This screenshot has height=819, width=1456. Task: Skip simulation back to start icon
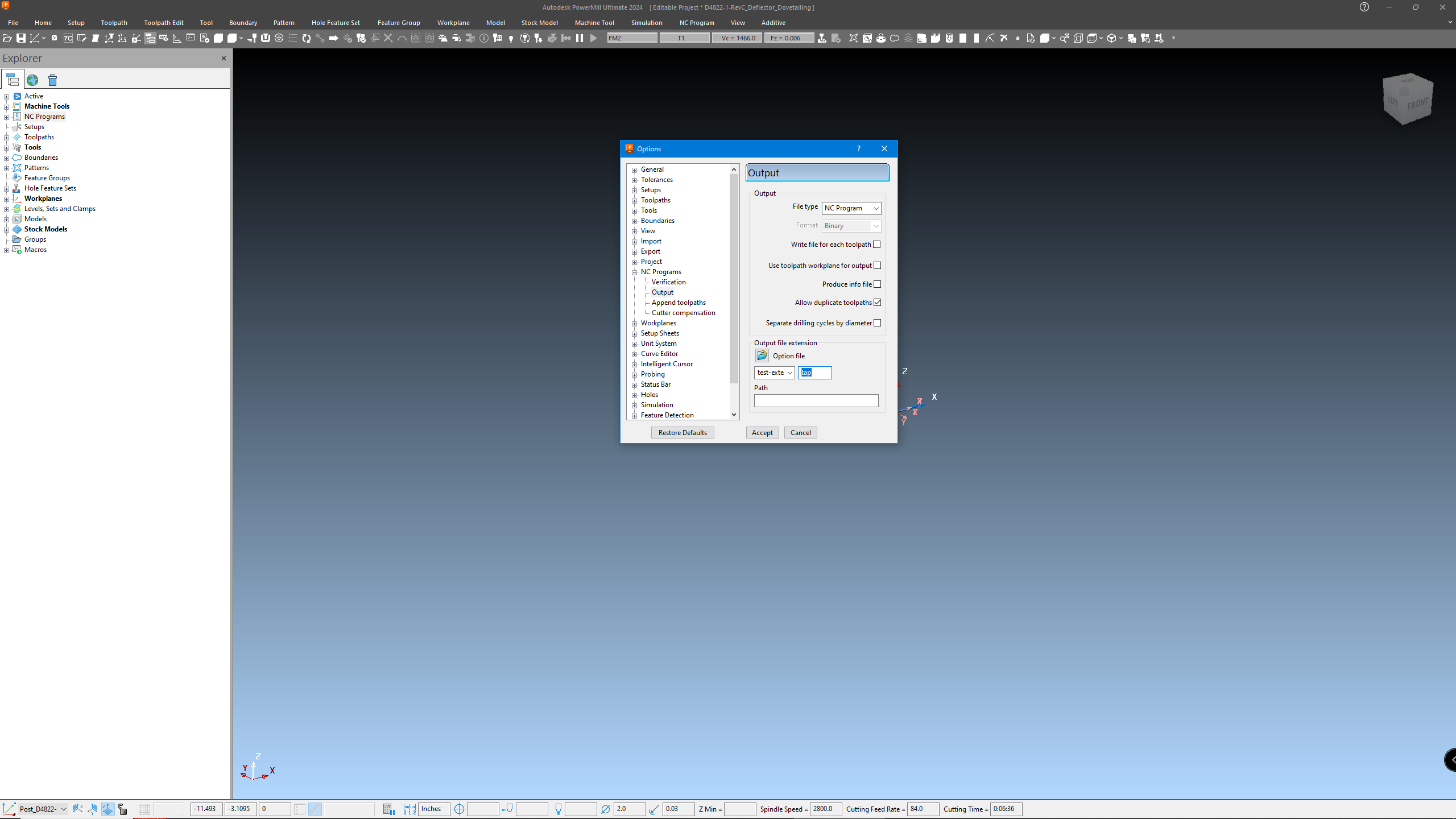tap(566, 38)
